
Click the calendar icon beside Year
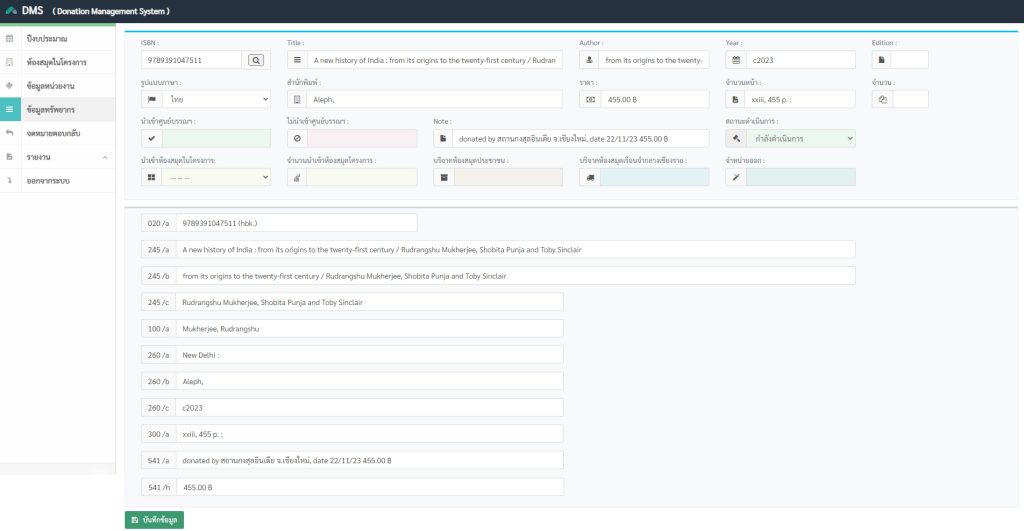point(736,60)
